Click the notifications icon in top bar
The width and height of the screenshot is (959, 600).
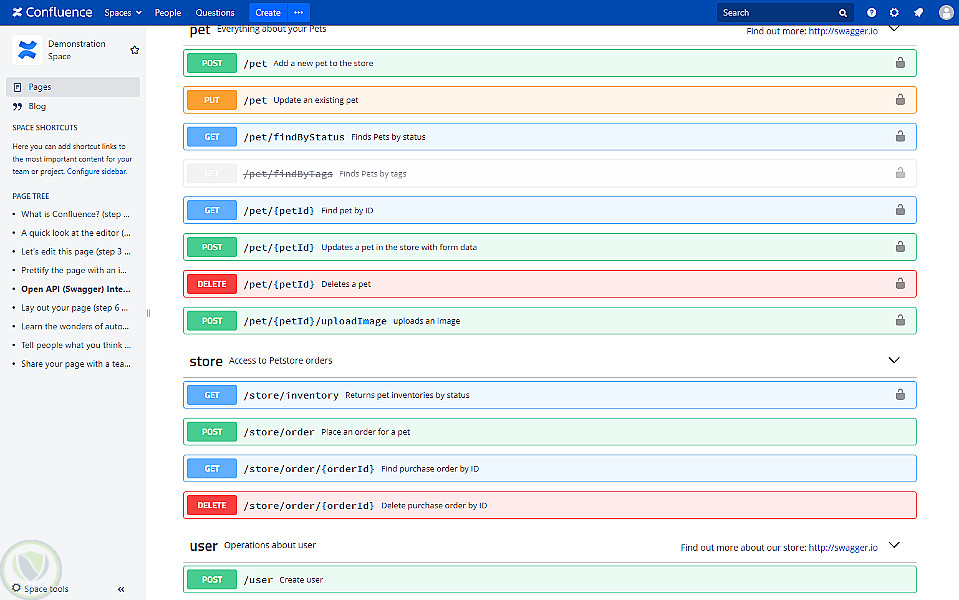click(x=918, y=12)
